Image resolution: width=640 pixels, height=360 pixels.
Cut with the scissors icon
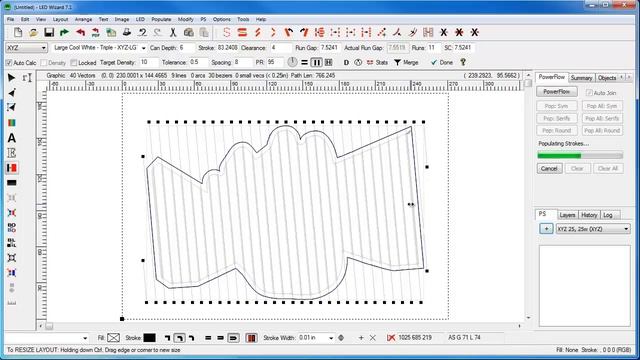point(173,32)
